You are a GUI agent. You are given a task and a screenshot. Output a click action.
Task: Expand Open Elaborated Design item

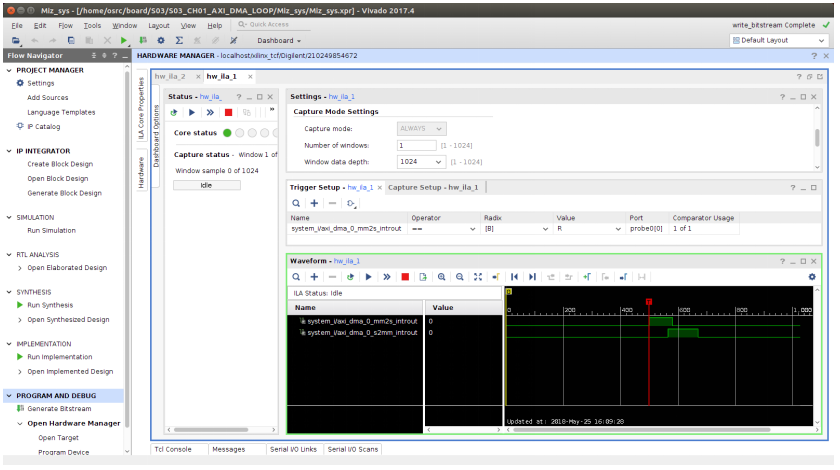(20, 268)
